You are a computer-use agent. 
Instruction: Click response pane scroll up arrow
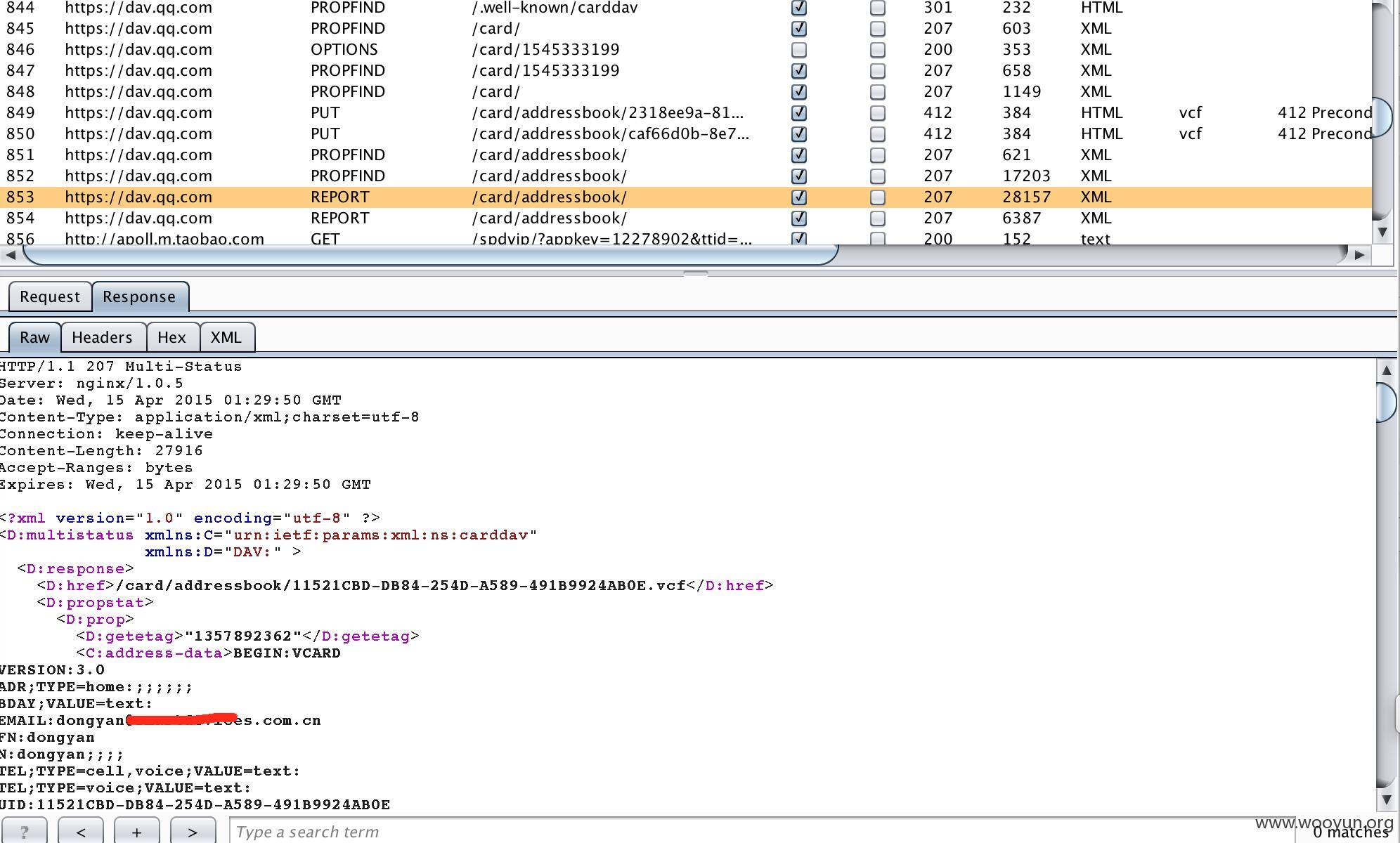click(x=1386, y=370)
